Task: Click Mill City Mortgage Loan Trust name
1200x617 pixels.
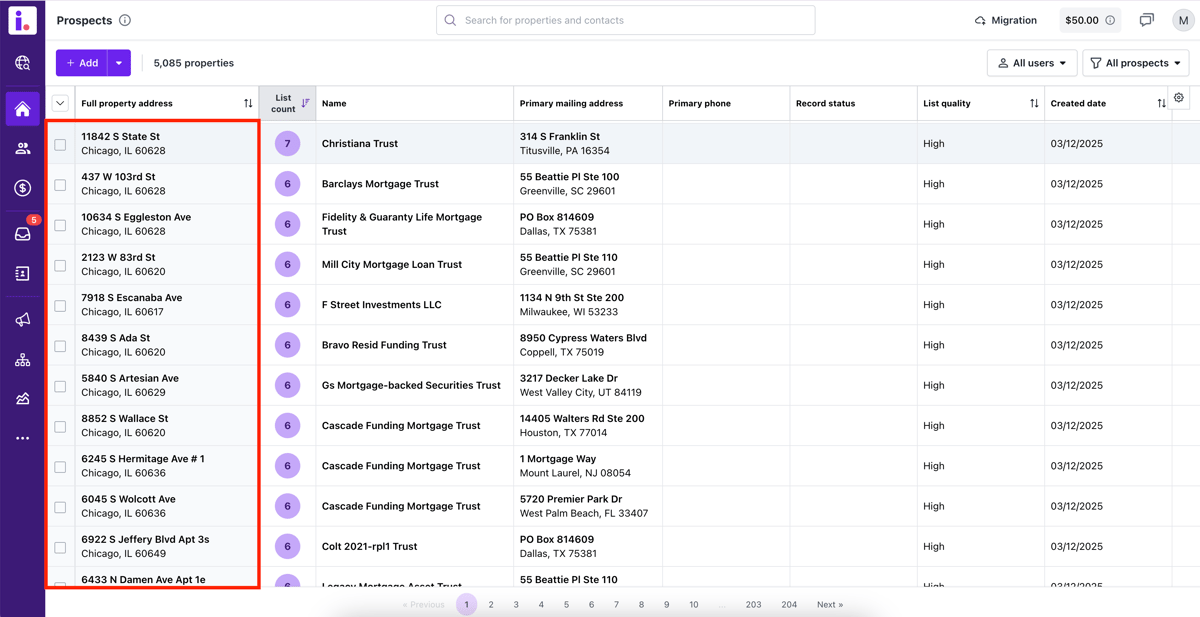Action: point(392,265)
